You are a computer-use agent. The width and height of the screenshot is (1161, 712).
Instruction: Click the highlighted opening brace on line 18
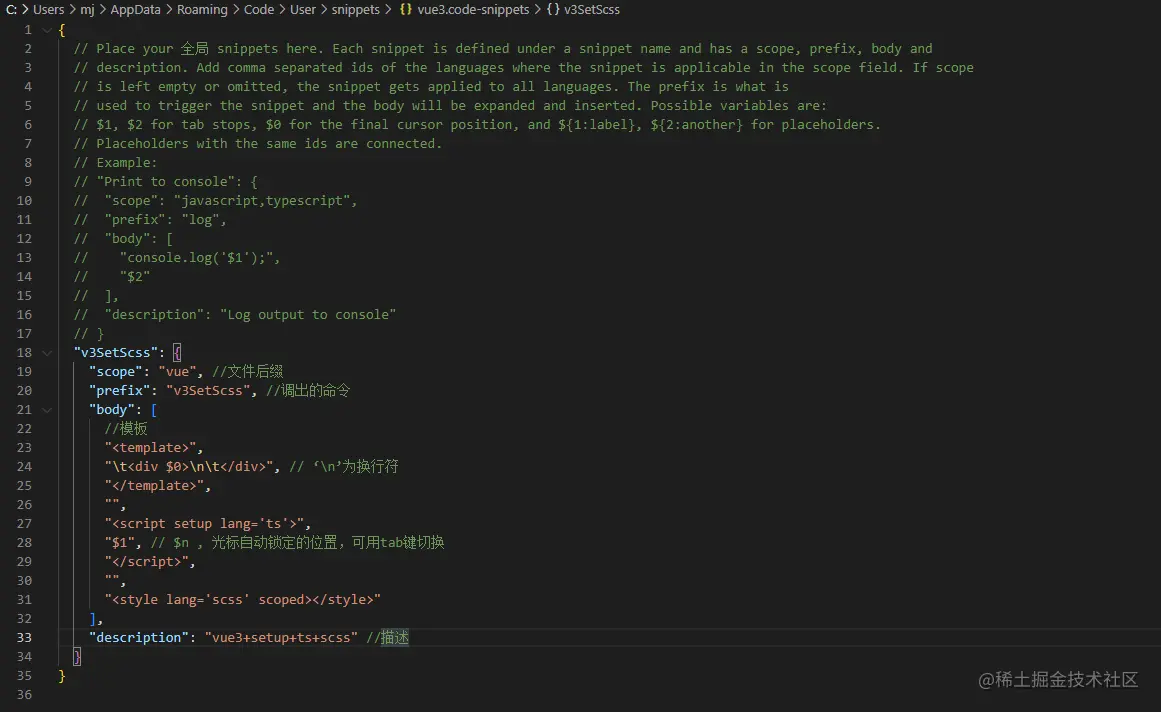pyautogui.click(x=177, y=352)
